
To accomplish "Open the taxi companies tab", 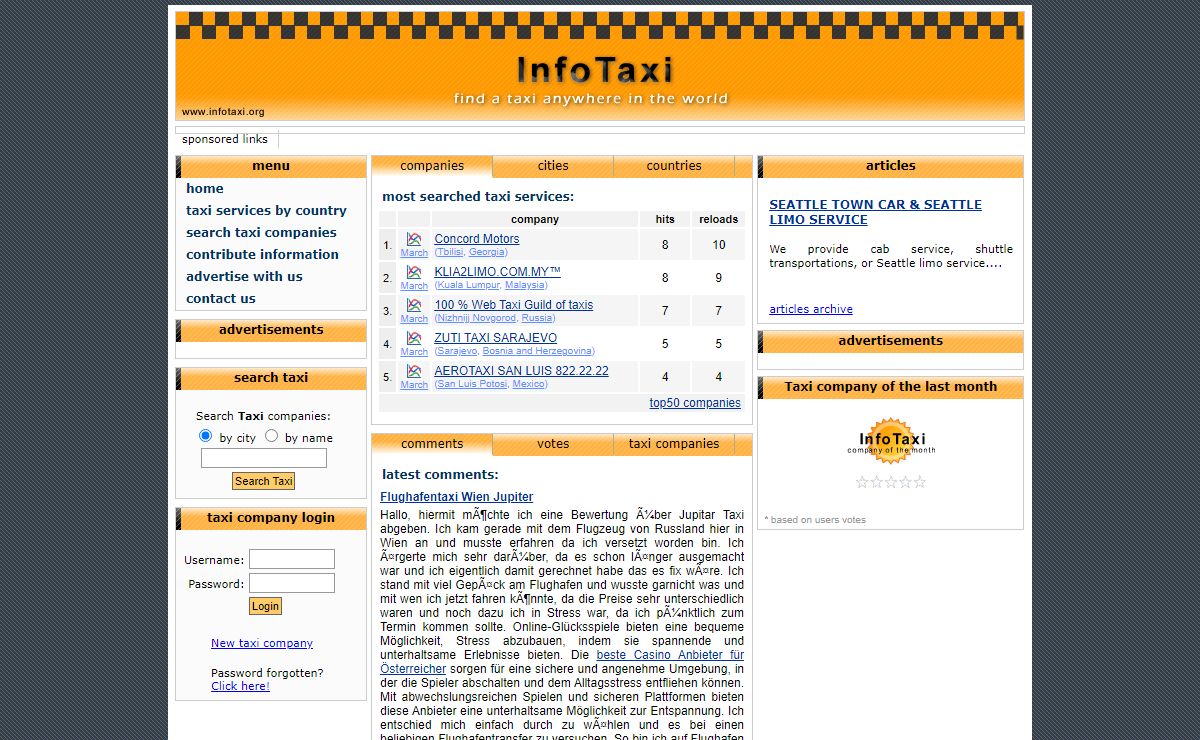I will (674, 444).
